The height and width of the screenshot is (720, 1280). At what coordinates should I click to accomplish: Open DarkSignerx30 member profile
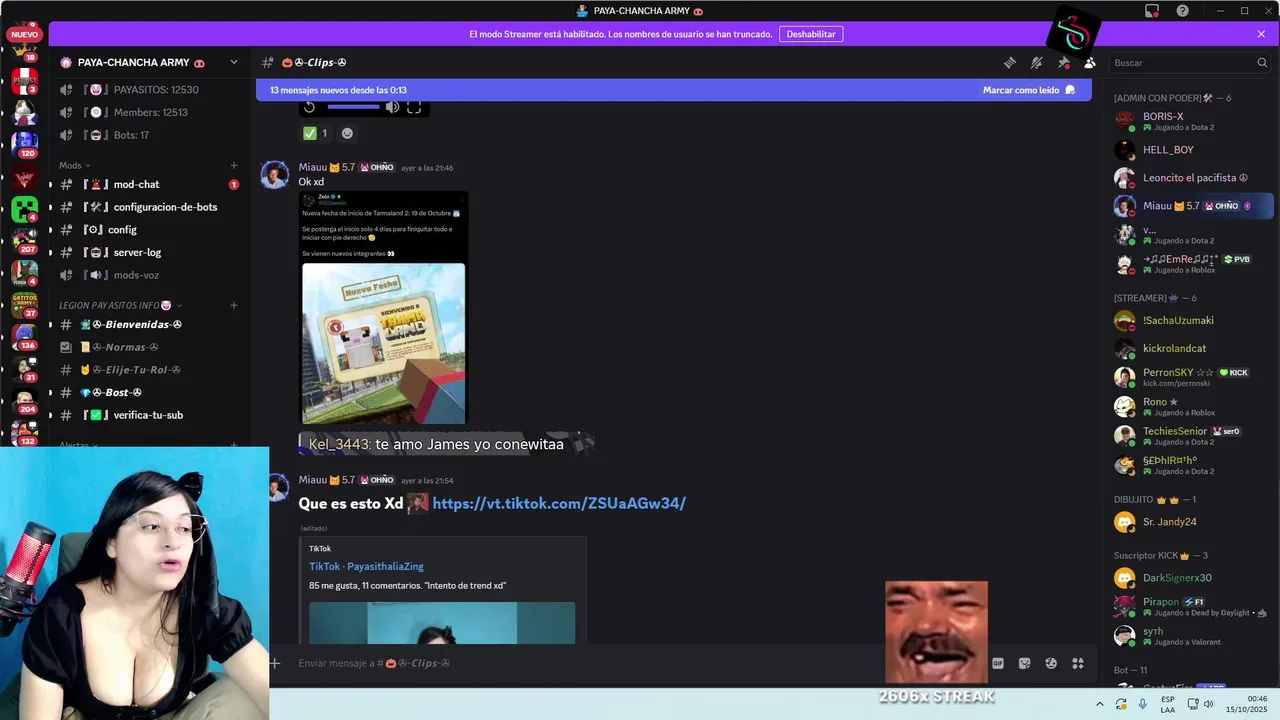[x=1192, y=578]
